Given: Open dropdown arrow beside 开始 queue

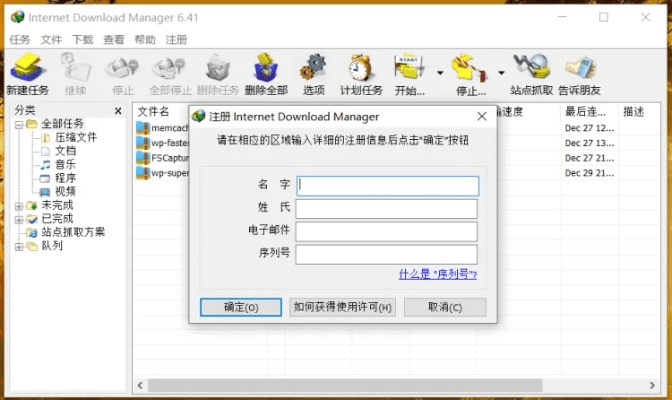Looking at the screenshot, I should click(x=440, y=73).
